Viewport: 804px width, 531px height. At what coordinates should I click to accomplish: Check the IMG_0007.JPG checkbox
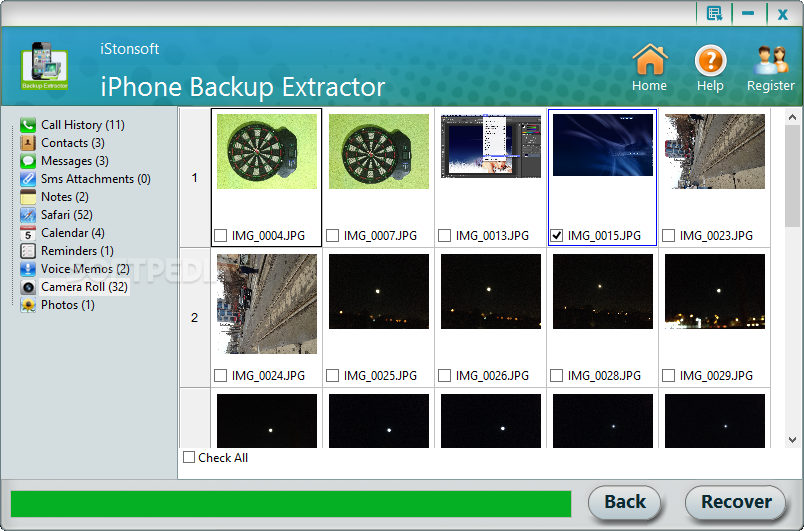(x=332, y=235)
